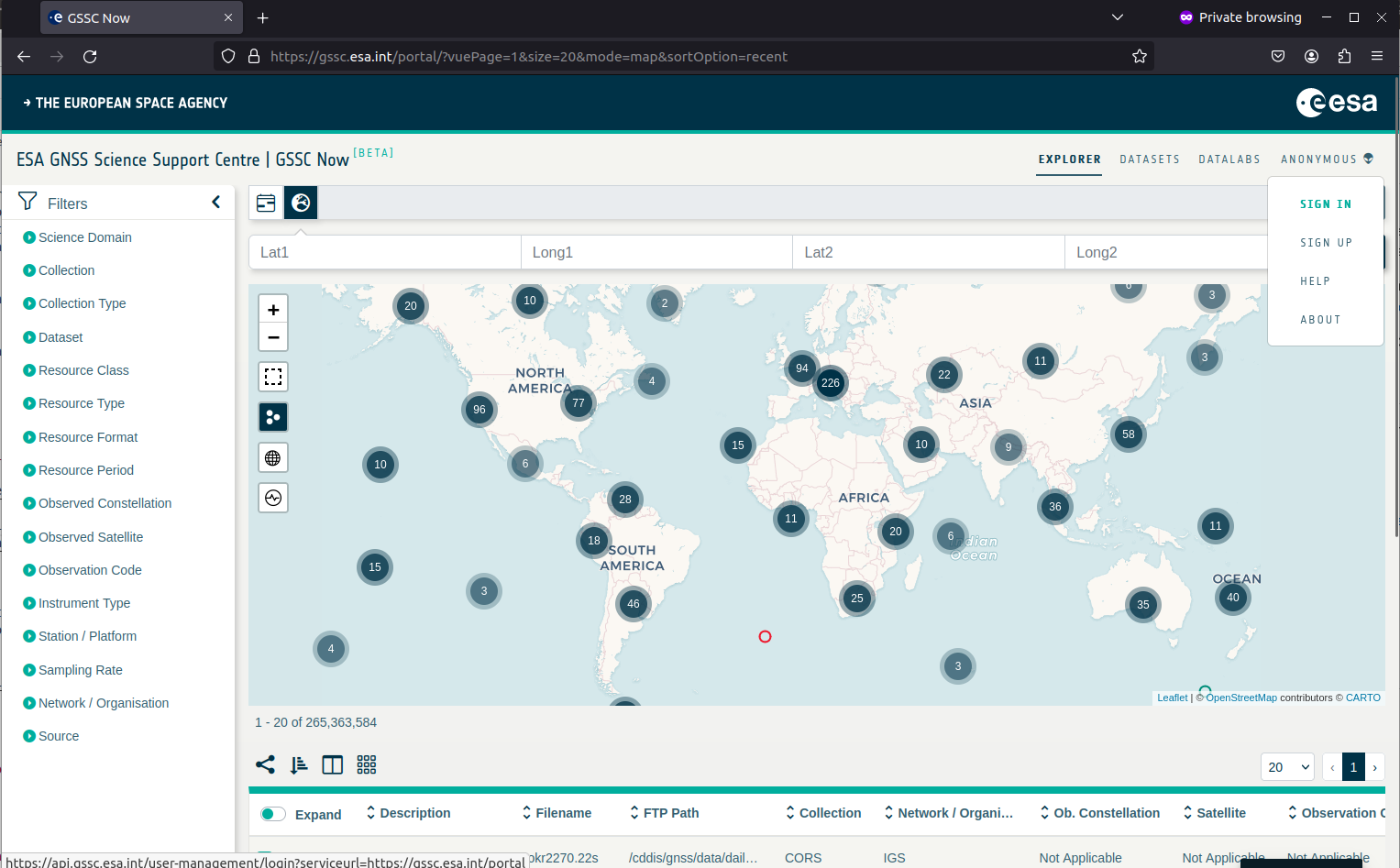
Task: Choose SIGN UP from user menu
Action: click(x=1326, y=243)
